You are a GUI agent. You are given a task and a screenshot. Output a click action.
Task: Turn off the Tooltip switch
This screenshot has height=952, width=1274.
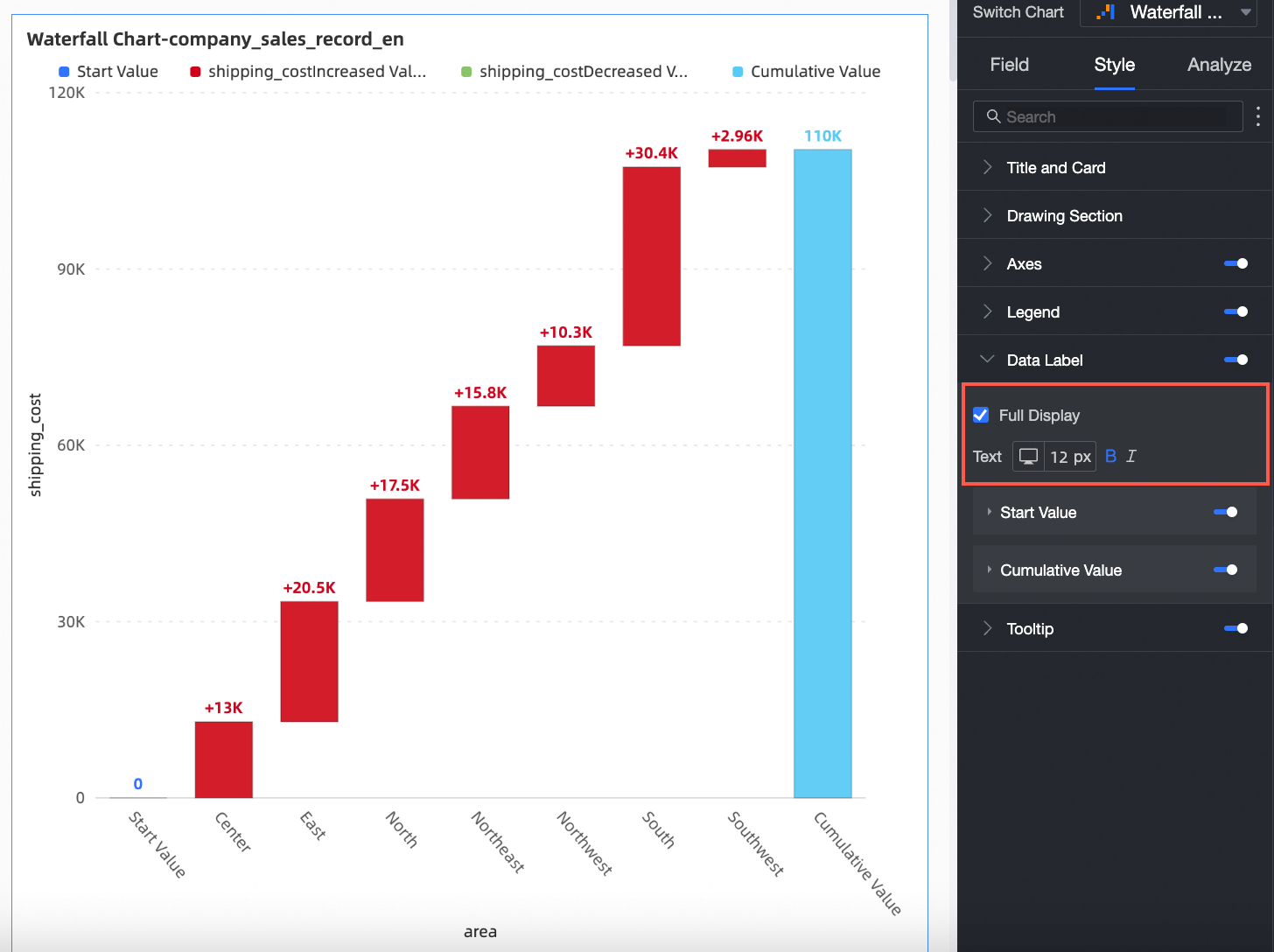click(1236, 628)
